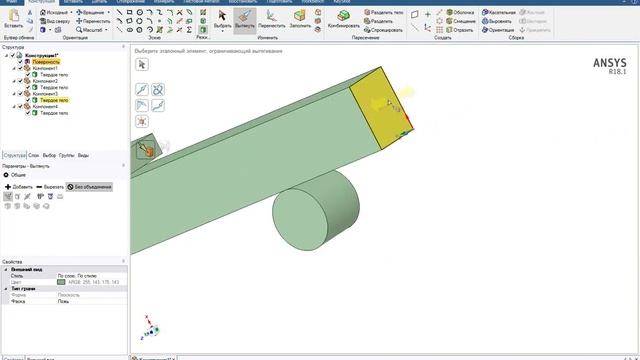
Task: Collapse the Конструкция1 root node
Action: click(x=6, y=55)
